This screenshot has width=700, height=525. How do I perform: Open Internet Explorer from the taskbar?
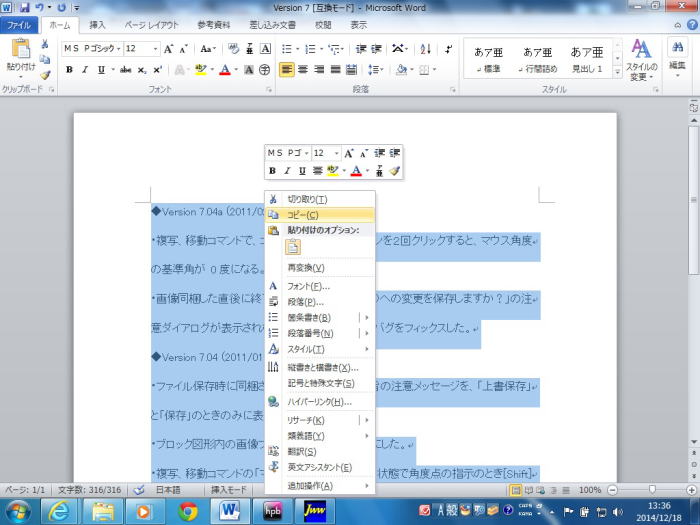[x=59, y=511]
